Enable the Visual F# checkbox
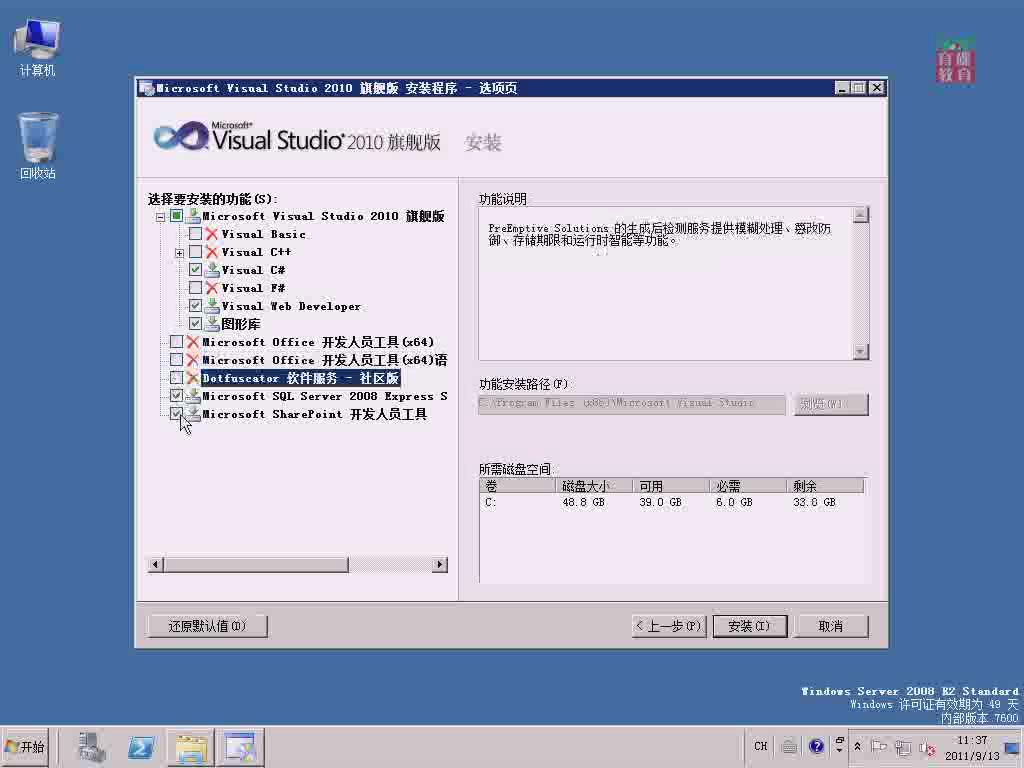Image resolution: width=1024 pixels, height=768 pixels. tap(195, 287)
